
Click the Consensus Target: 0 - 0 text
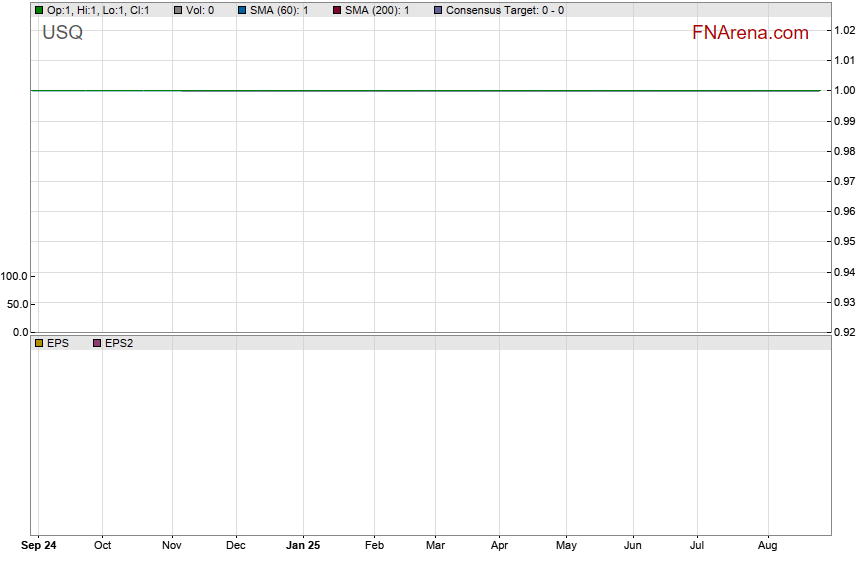(x=504, y=10)
